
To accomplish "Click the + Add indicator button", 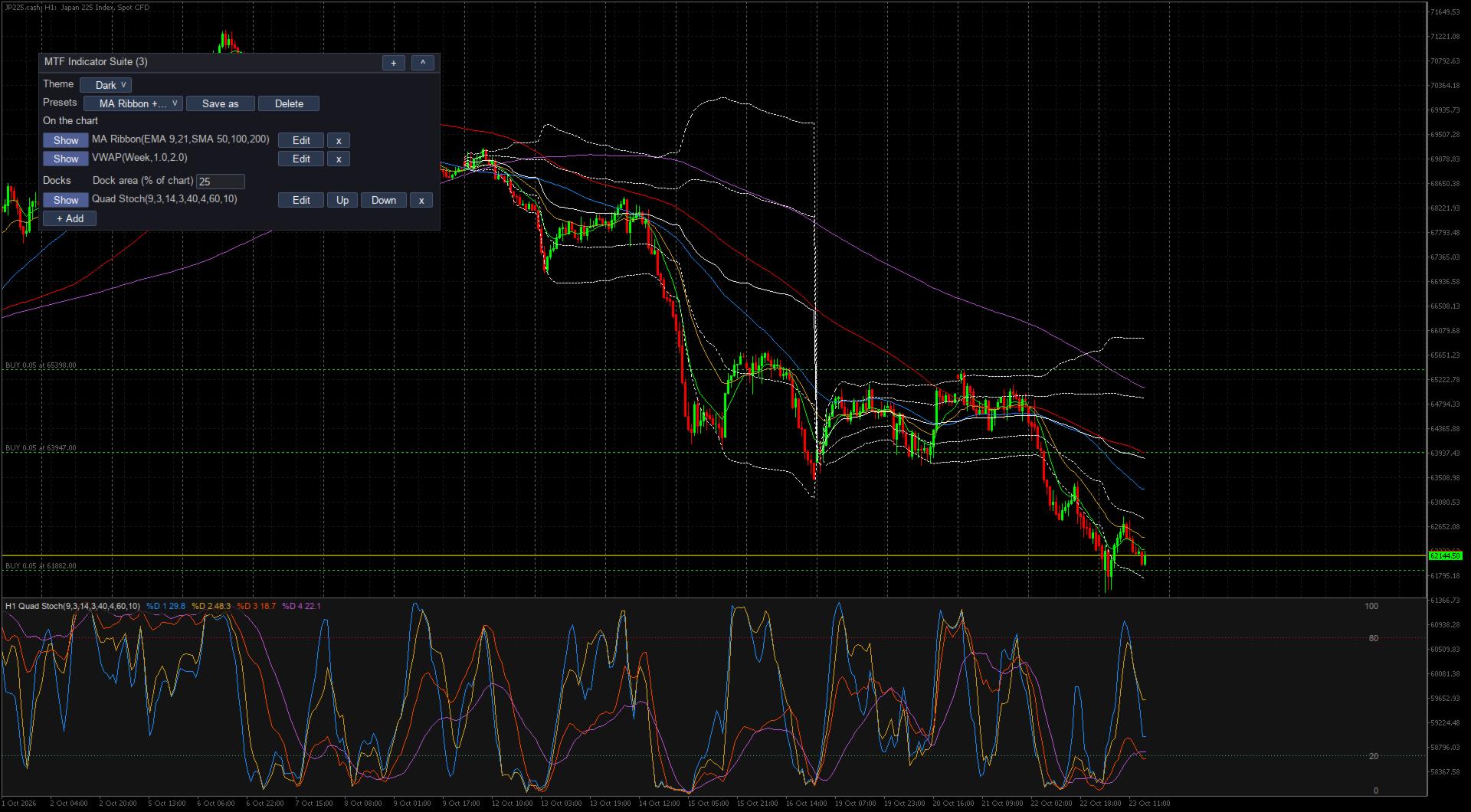I will [x=70, y=218].
